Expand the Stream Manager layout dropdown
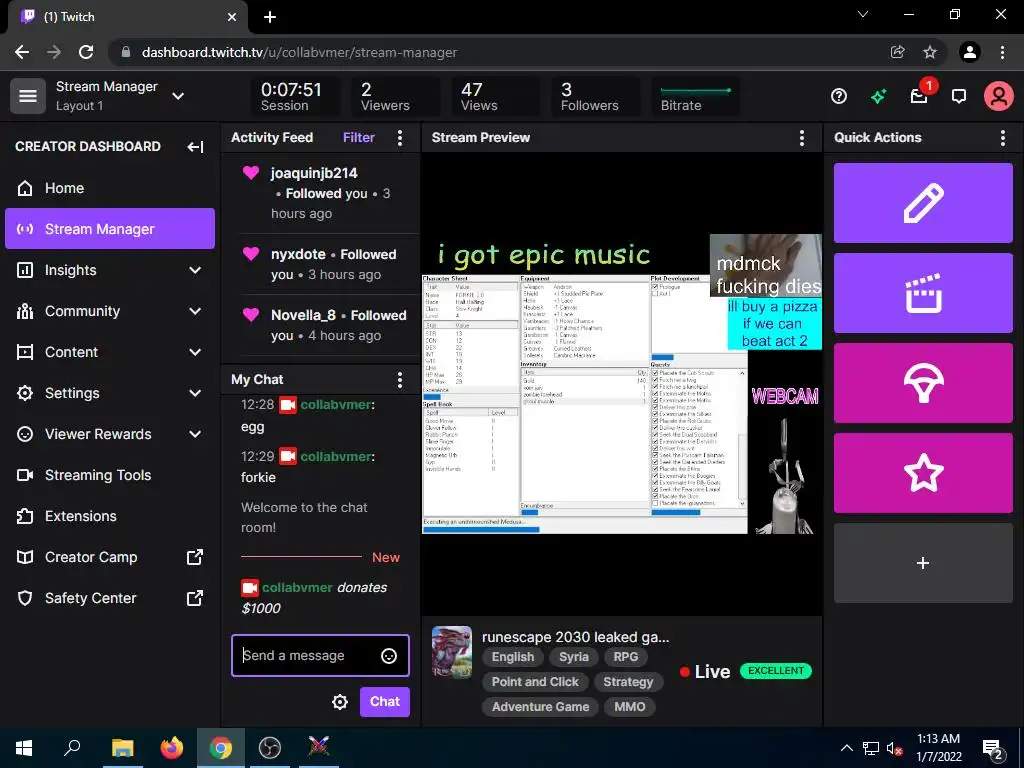Viewport: 1024px width, 768px height. coord(178,96)
